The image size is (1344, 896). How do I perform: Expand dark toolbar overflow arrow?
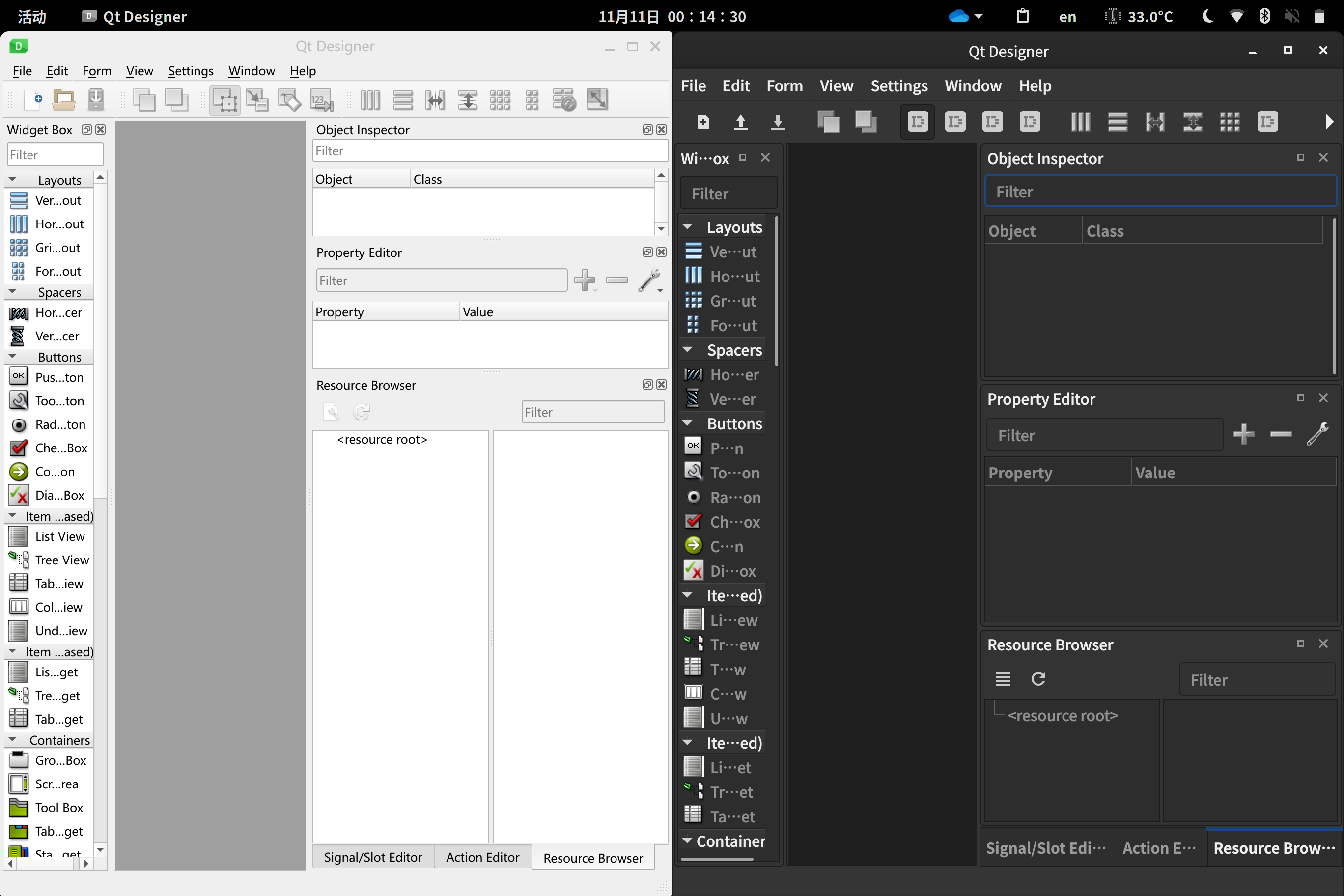1329,122
